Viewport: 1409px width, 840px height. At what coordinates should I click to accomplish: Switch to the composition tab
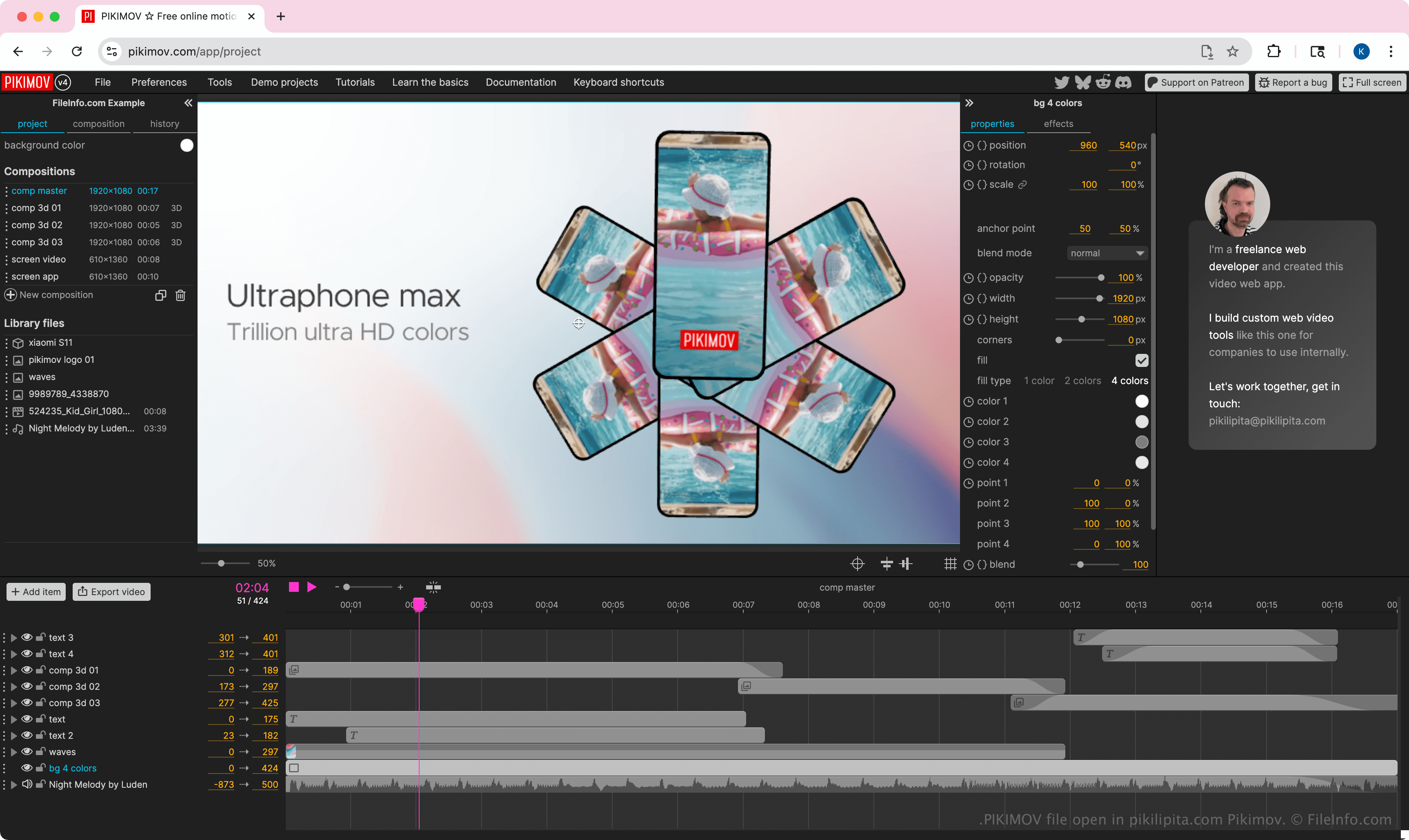pyautogui.click(x=98, y=124)
